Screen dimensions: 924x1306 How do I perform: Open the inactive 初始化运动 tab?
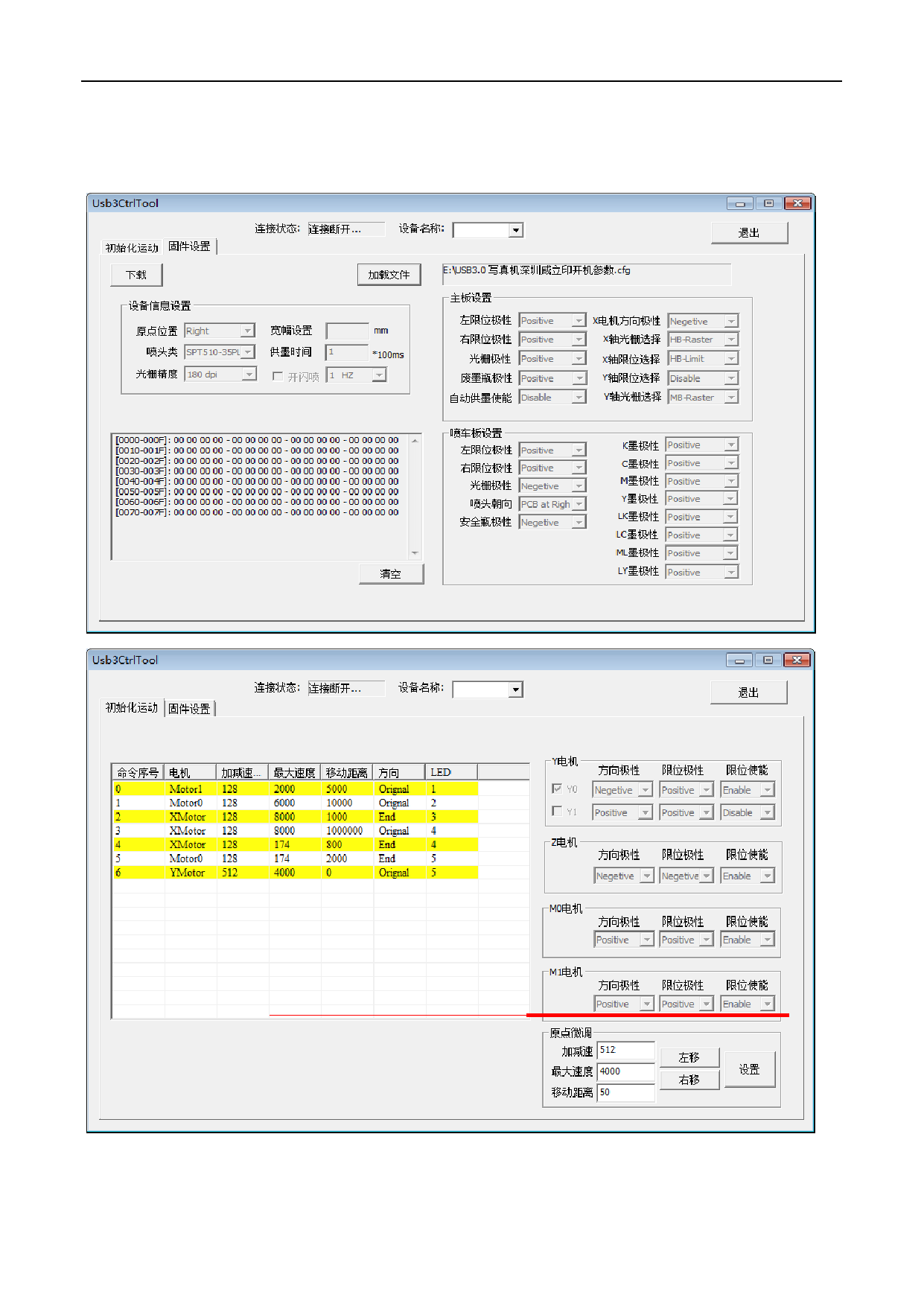point(132,247)
